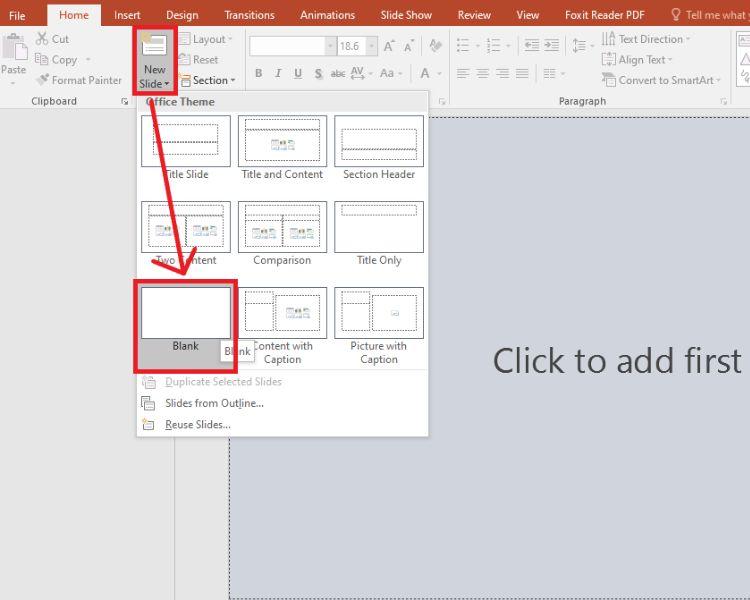
Task: Switch to the Insert tab
Action: 127,15
